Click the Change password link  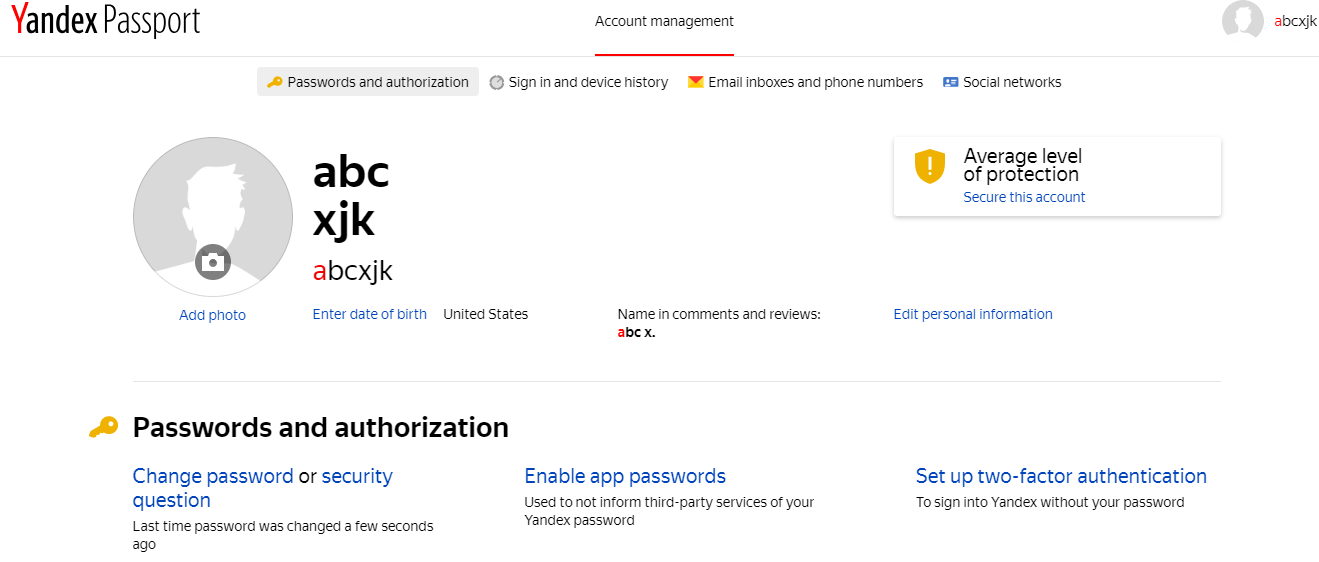pyautogui.click(x=213, y=476)
